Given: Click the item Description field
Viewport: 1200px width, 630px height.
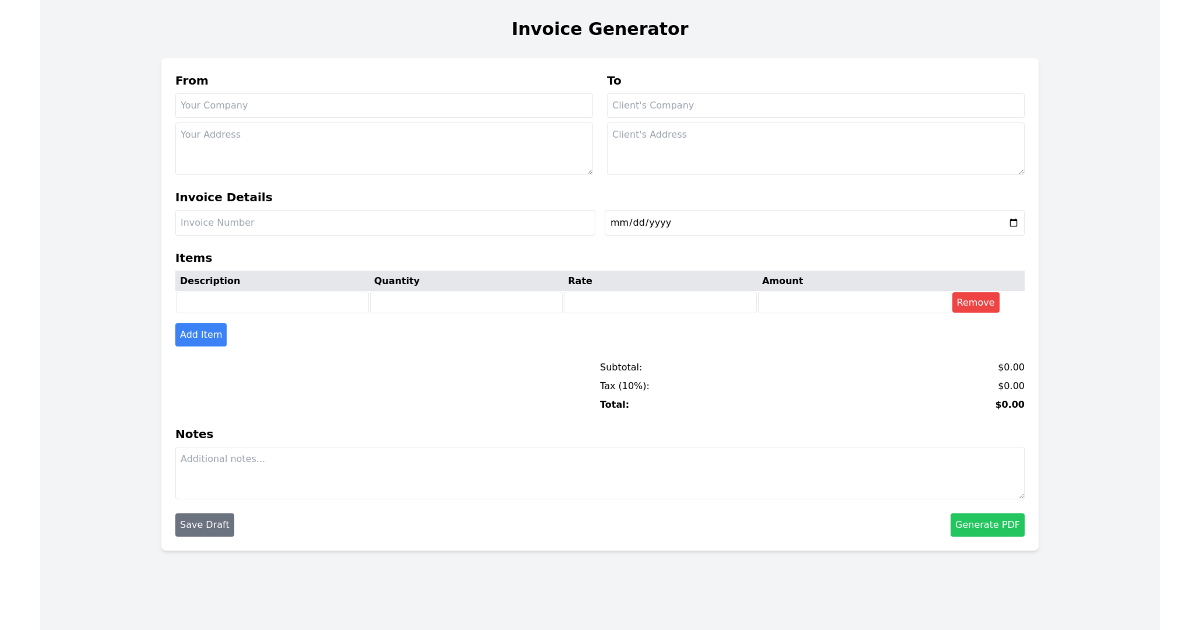Looking at the screenshot, I should click(271, 301).
